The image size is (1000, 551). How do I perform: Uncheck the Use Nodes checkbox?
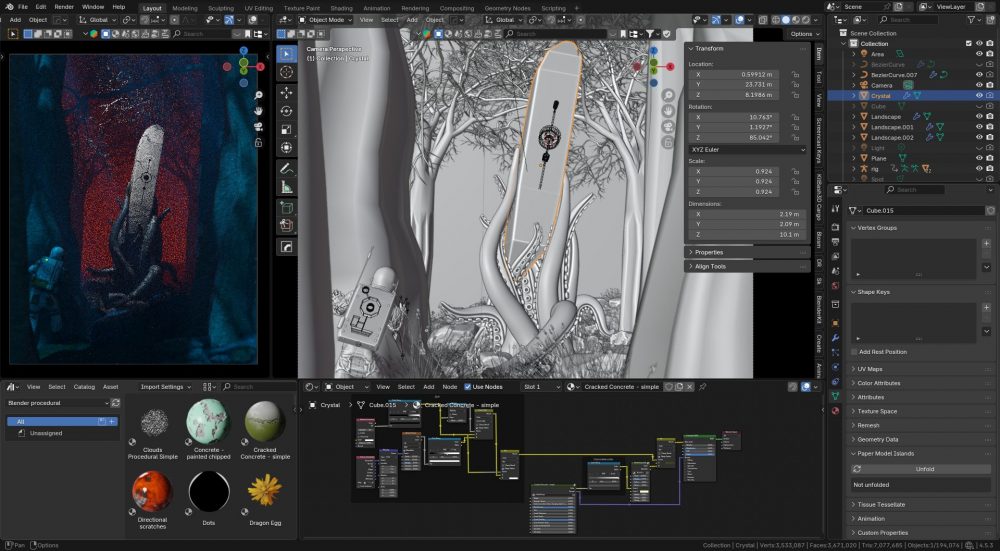tap(468, 387)
